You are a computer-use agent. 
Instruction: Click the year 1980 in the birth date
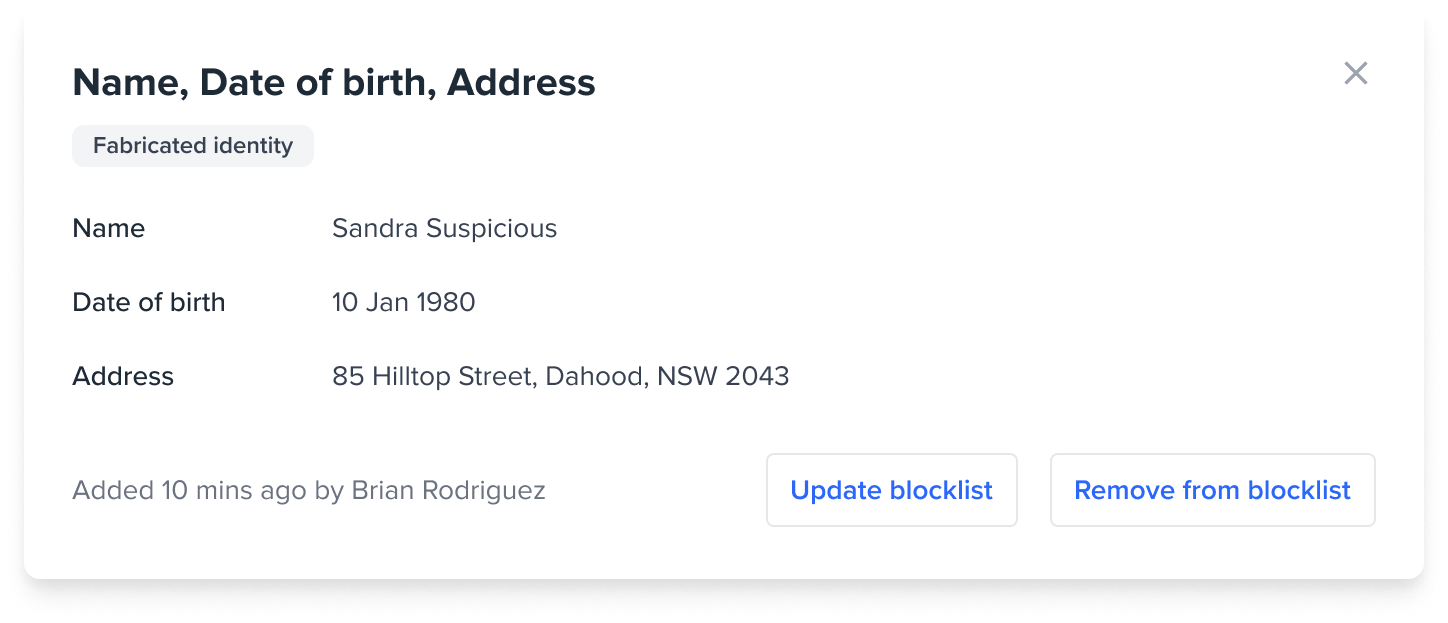click(x=444, y=302)
